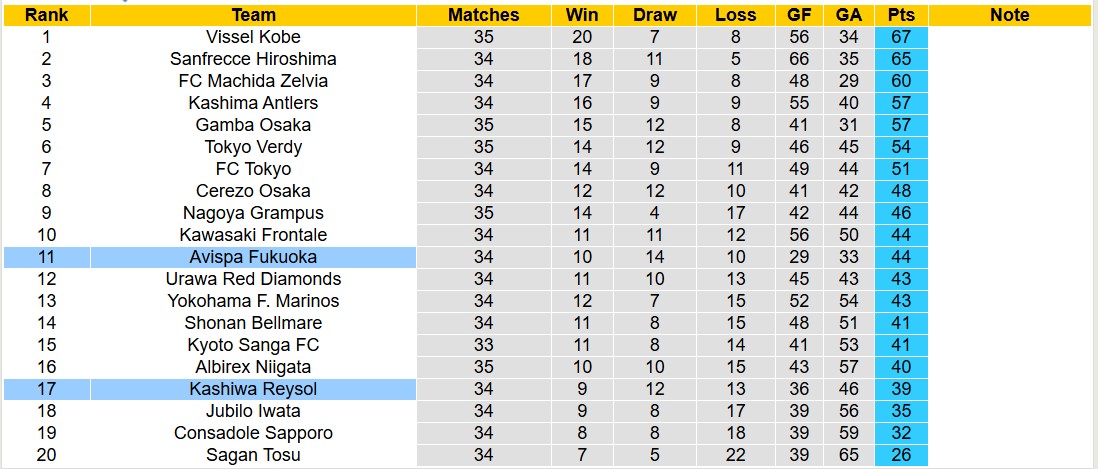The width and height of the screenshot is (1098, 469).
Task: Click the highlighted Avispa Fukuoka row
Action: tap(253, 257)
